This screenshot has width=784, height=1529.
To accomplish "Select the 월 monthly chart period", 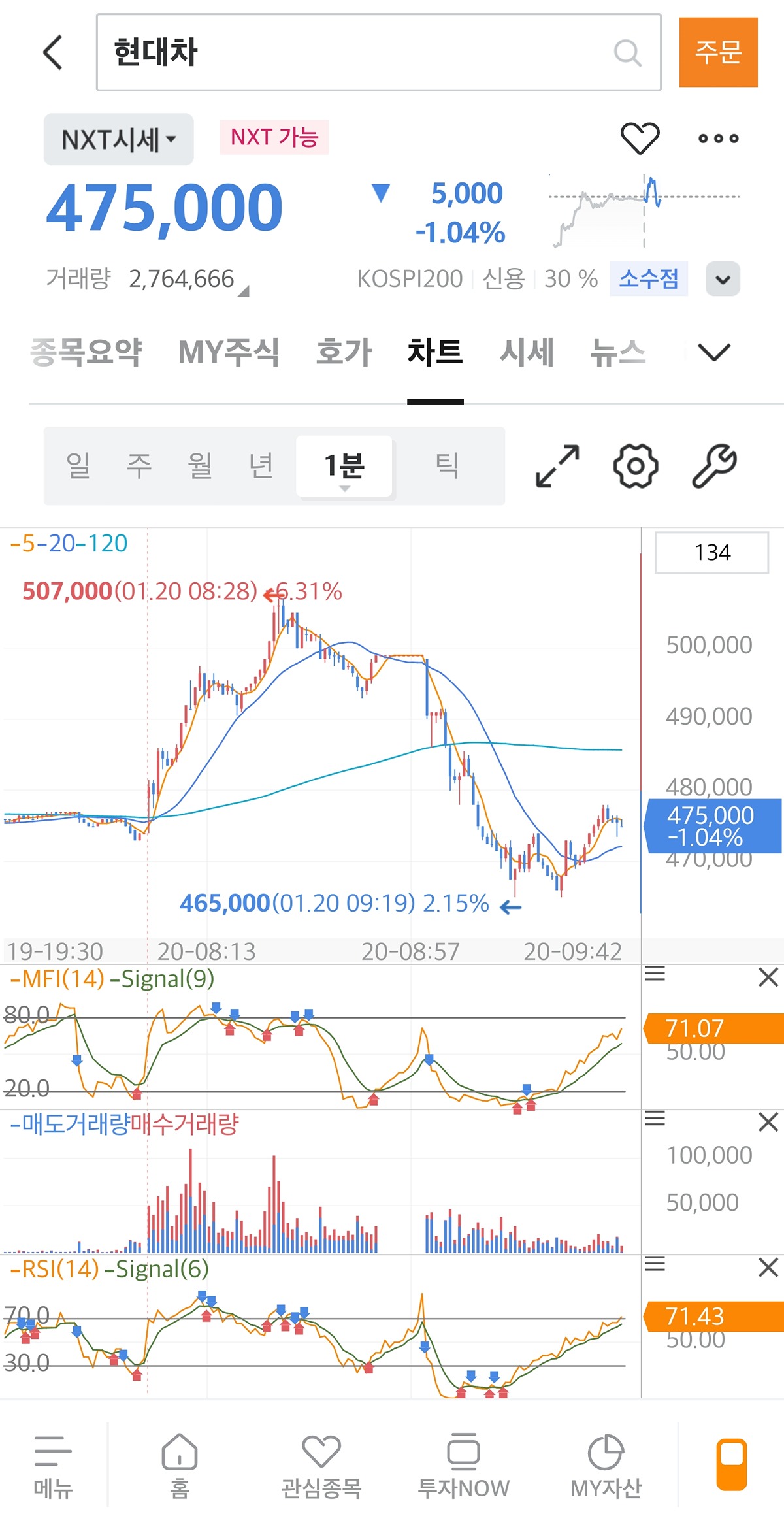I will click(200, 466).
